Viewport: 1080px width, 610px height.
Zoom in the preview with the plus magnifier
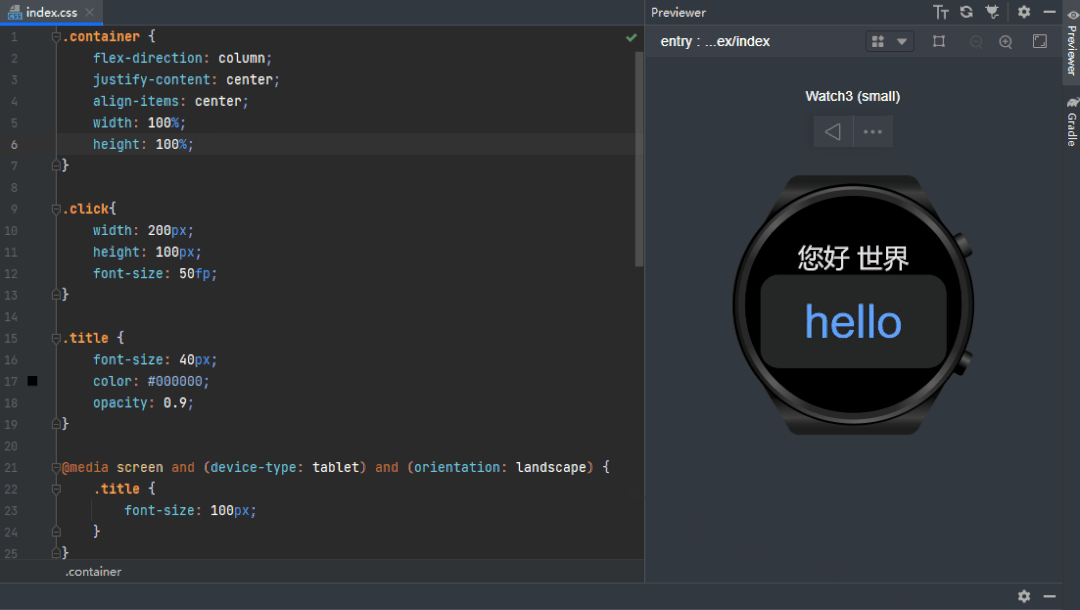coord(1006,42)
